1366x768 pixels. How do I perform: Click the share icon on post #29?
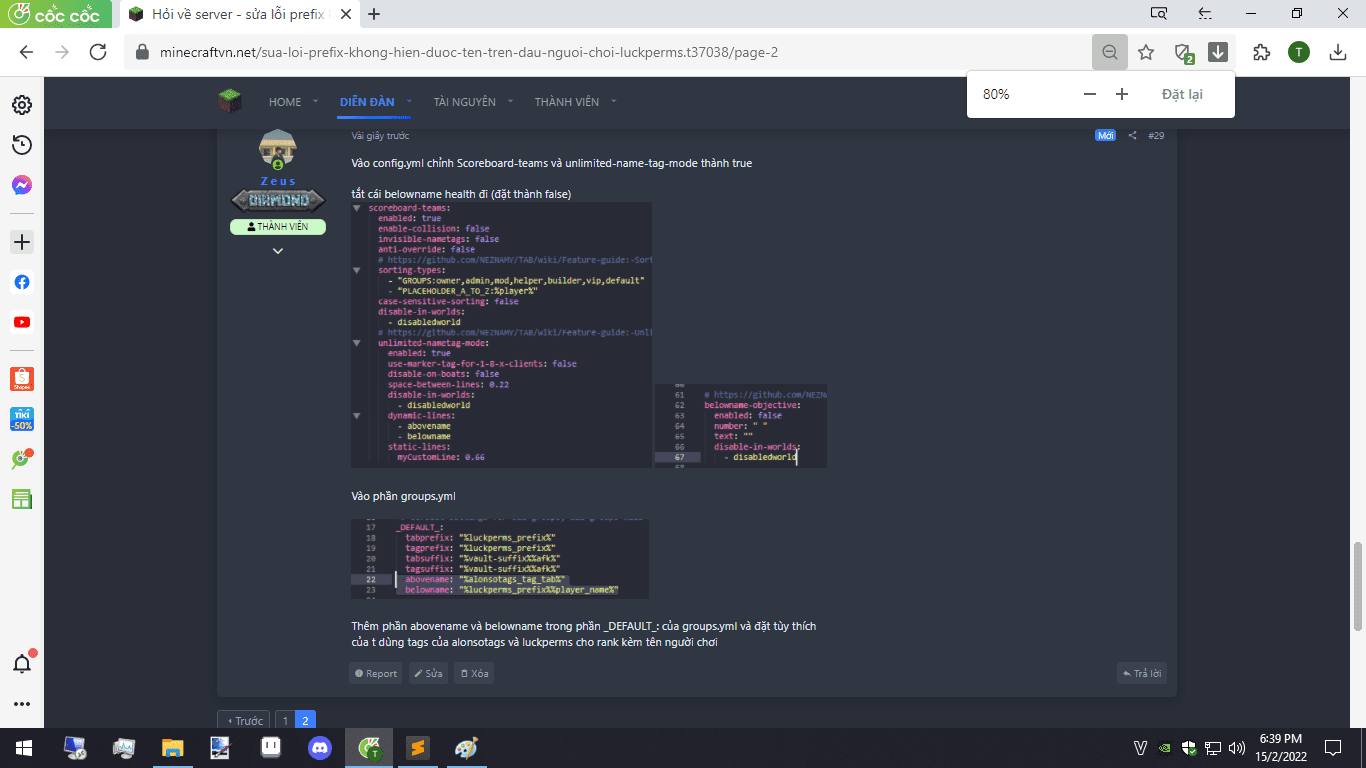point(1133,136)
